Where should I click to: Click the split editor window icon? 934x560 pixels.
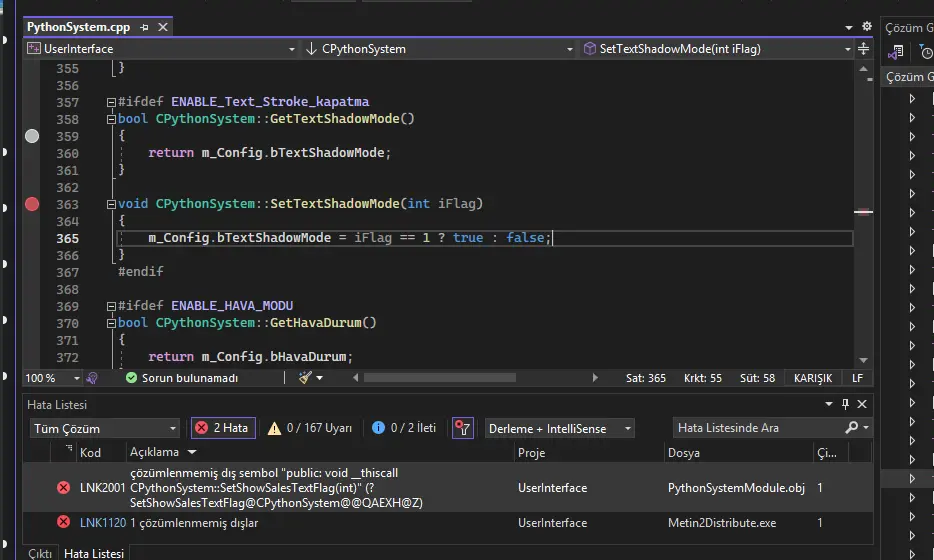tap(863, 49)
